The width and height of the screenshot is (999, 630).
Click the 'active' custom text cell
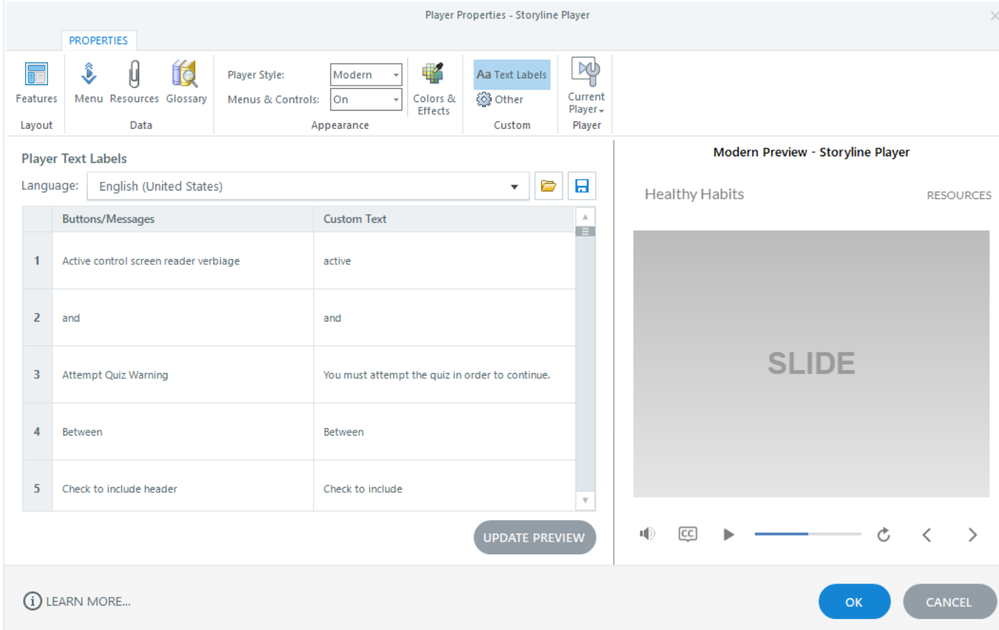444,261
